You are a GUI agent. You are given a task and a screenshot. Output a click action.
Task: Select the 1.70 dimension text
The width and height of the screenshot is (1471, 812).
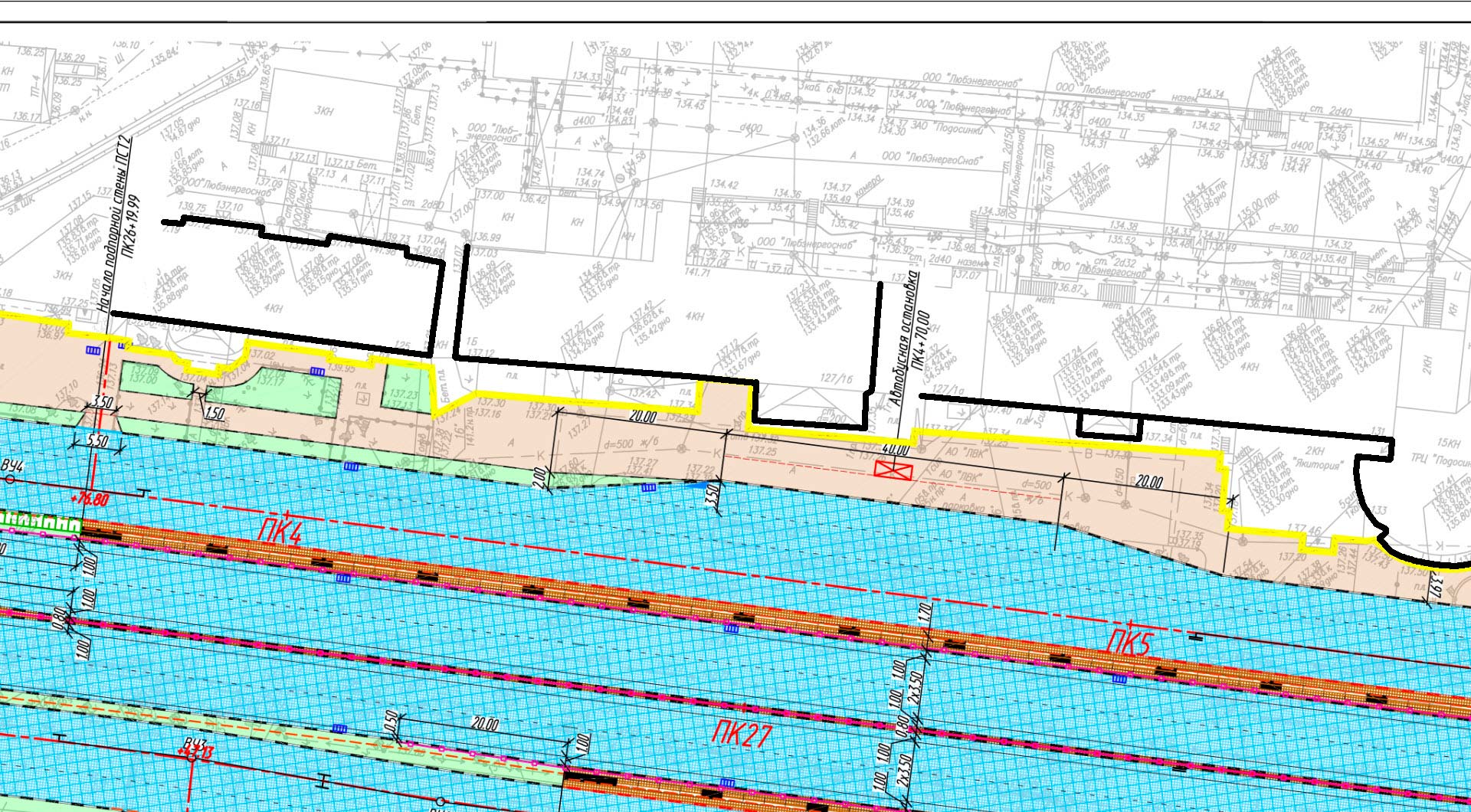(925, 613)
